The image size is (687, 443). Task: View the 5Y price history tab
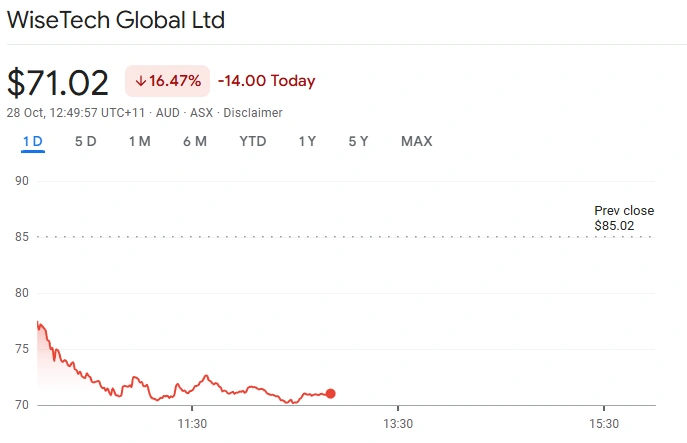(x=358, y=141)
